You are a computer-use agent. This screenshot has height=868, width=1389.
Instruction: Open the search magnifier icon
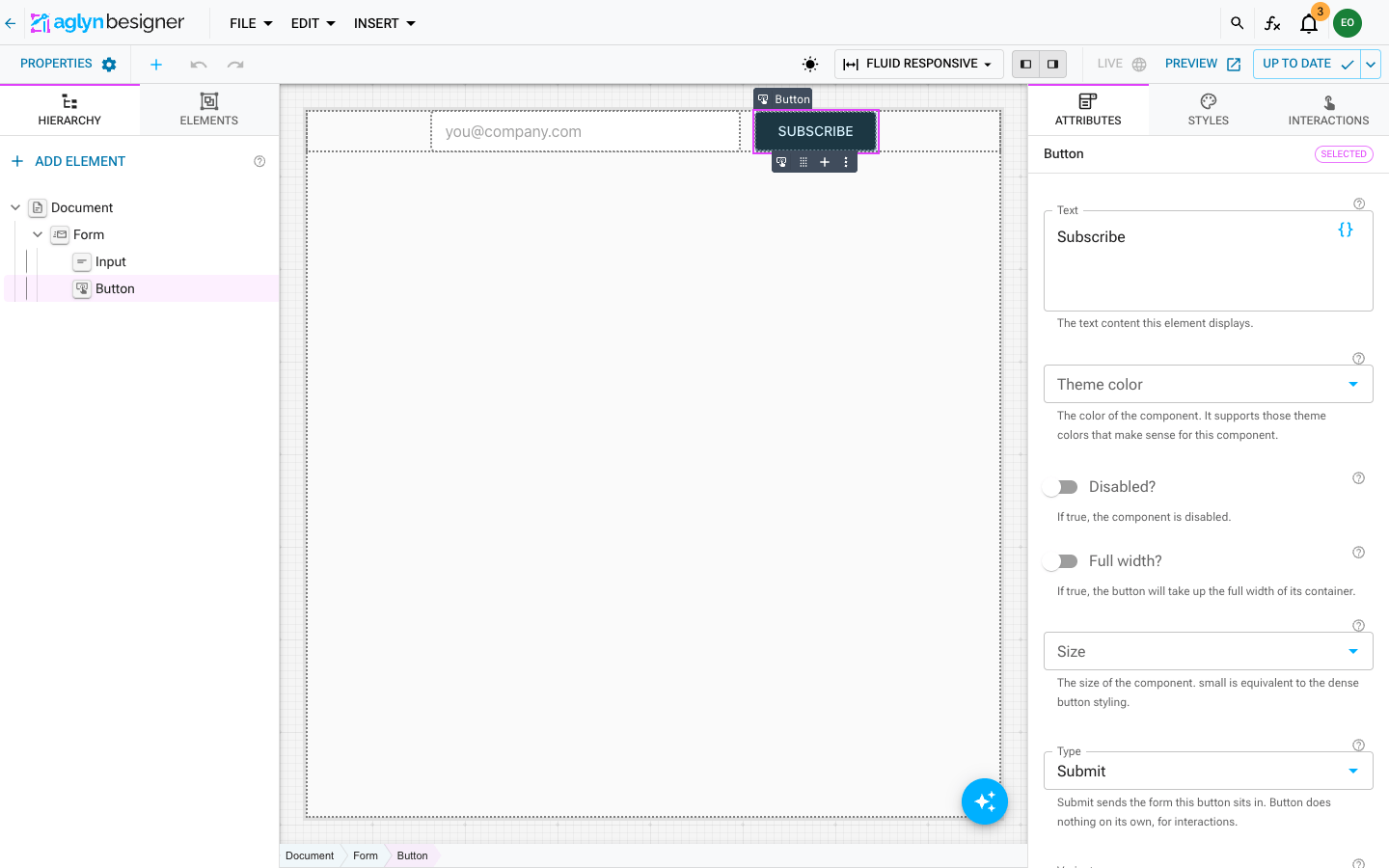point(1237,23)
